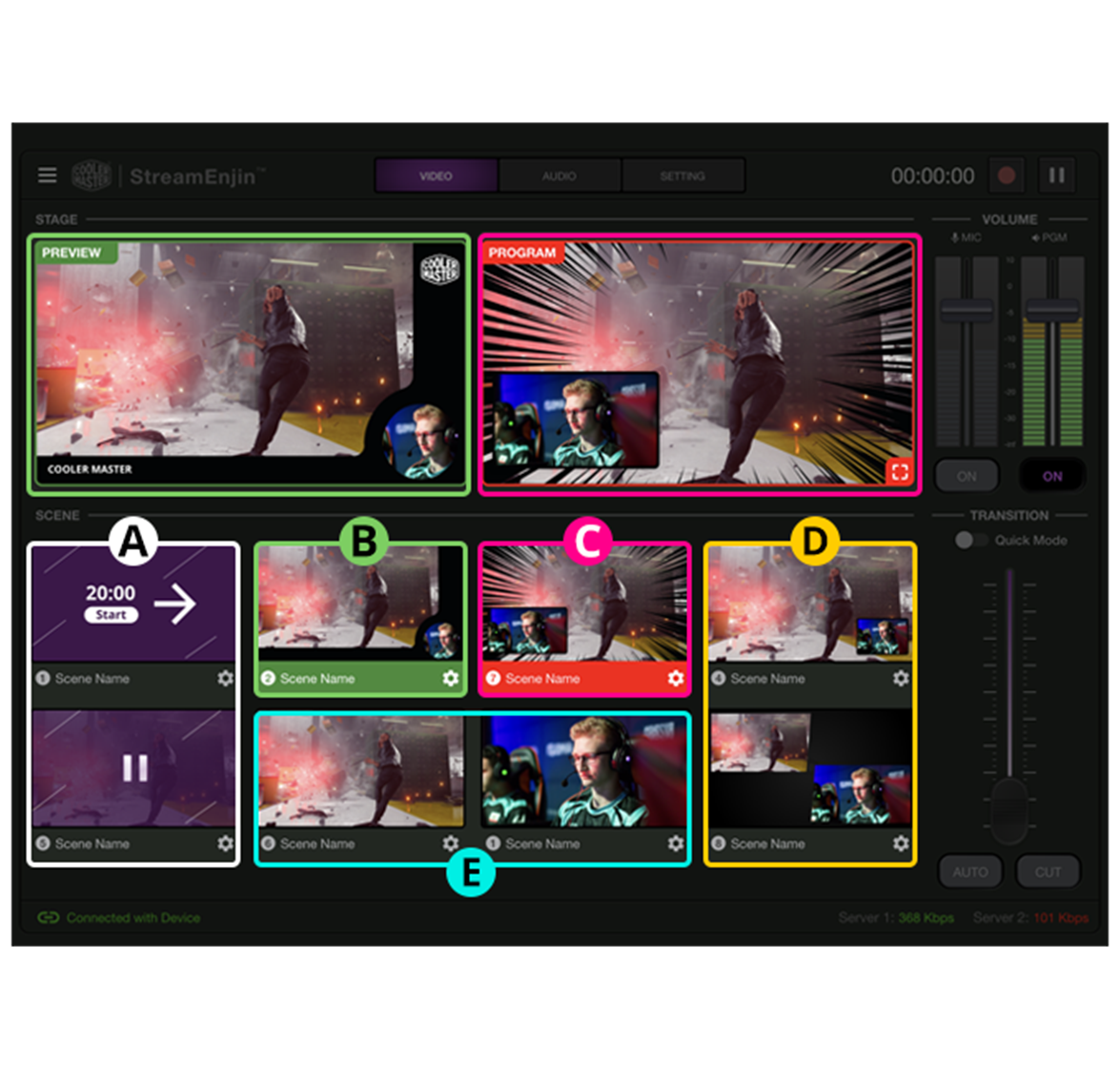Click the CUT transition button
The height and width of the screenshot is (1068, 1120).
(1048, 872)
